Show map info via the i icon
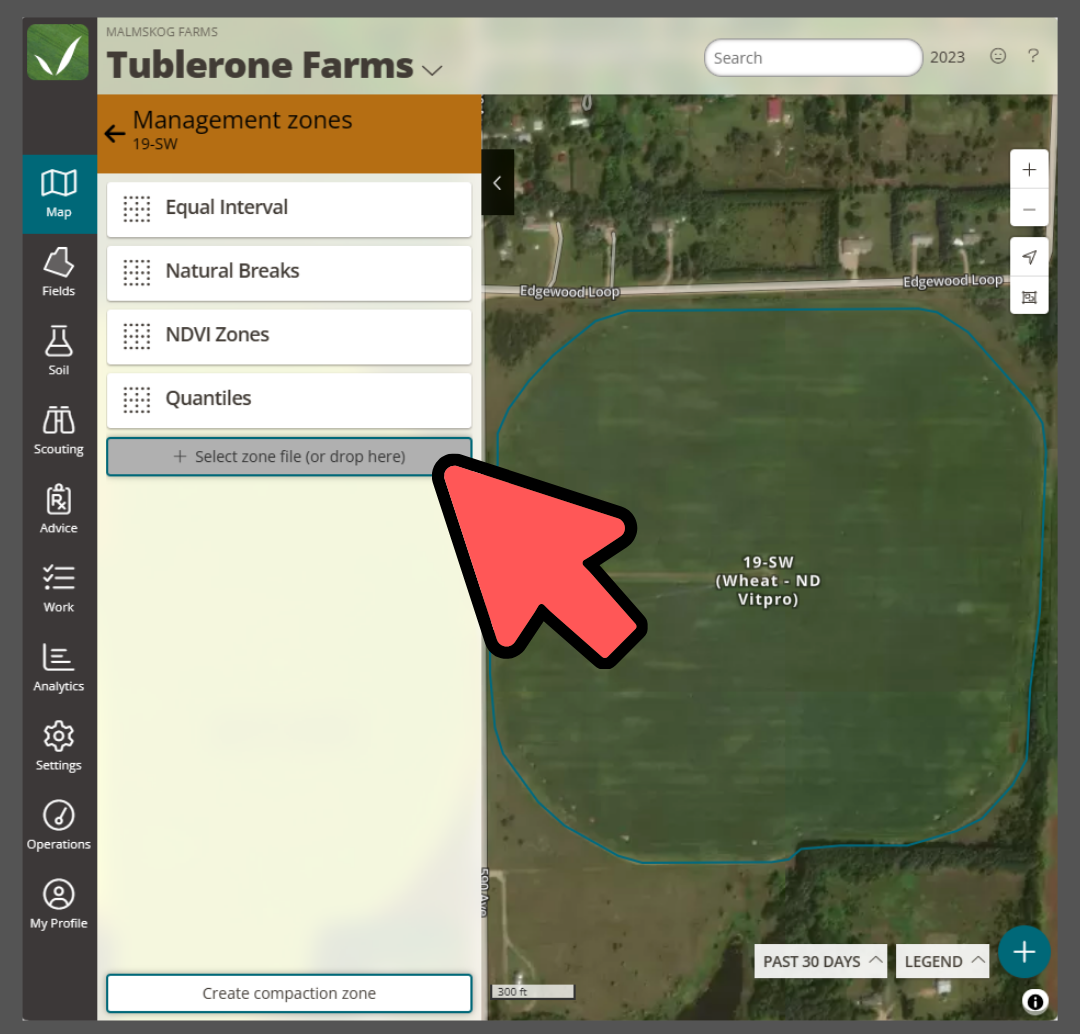The image size is (1080, 1034). (1035, 1001)
